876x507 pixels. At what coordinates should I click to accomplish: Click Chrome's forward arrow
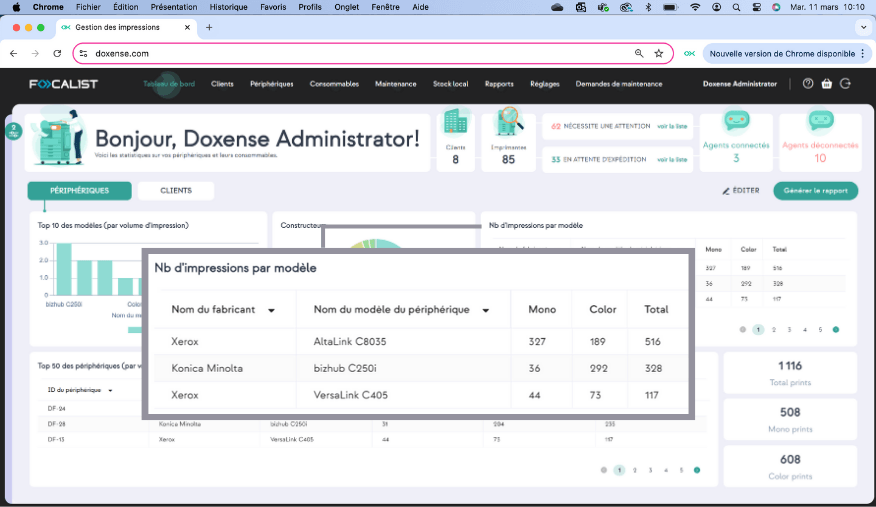(35, 54)
